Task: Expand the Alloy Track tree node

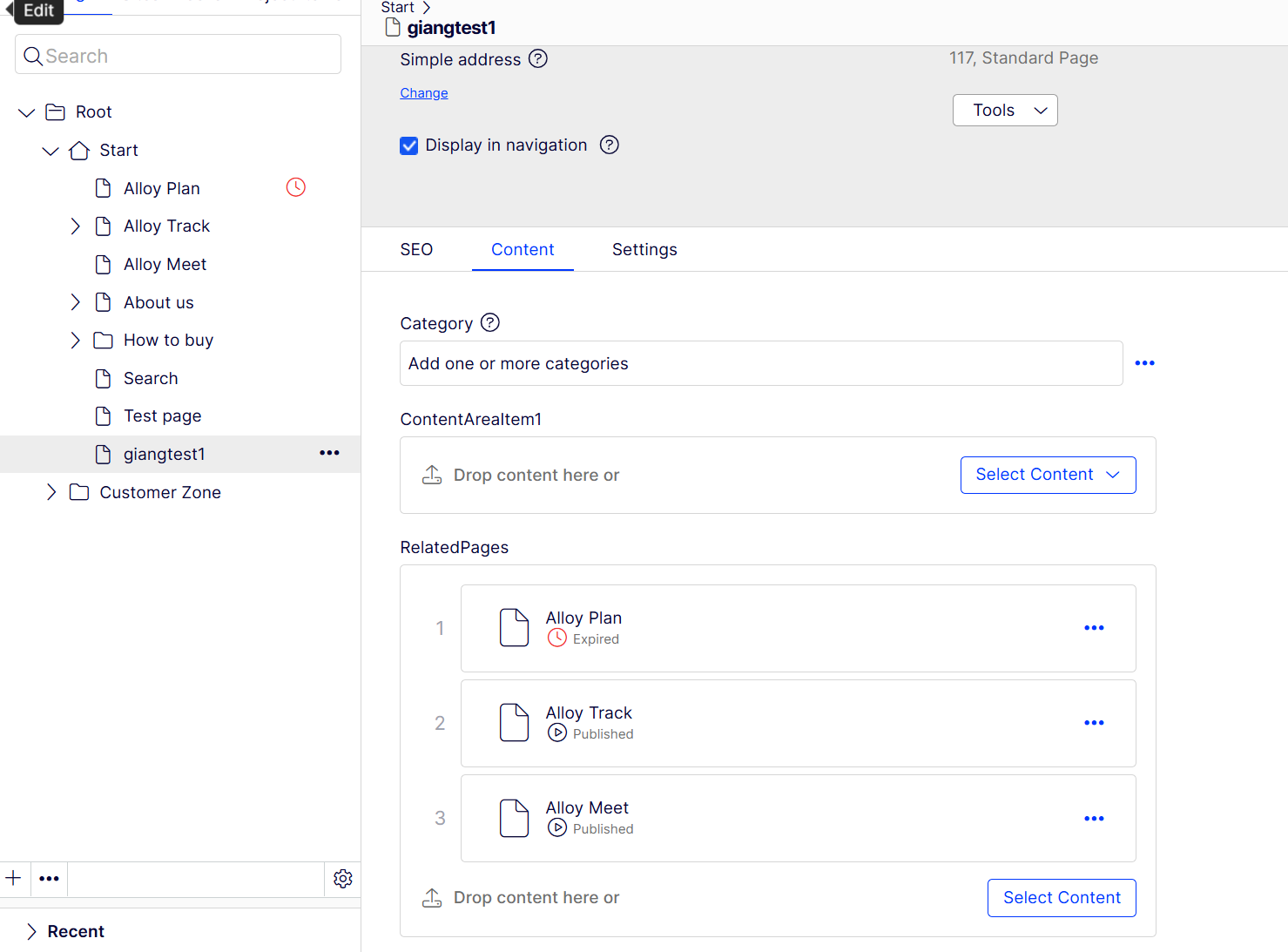Action: [x=76, y=226]
